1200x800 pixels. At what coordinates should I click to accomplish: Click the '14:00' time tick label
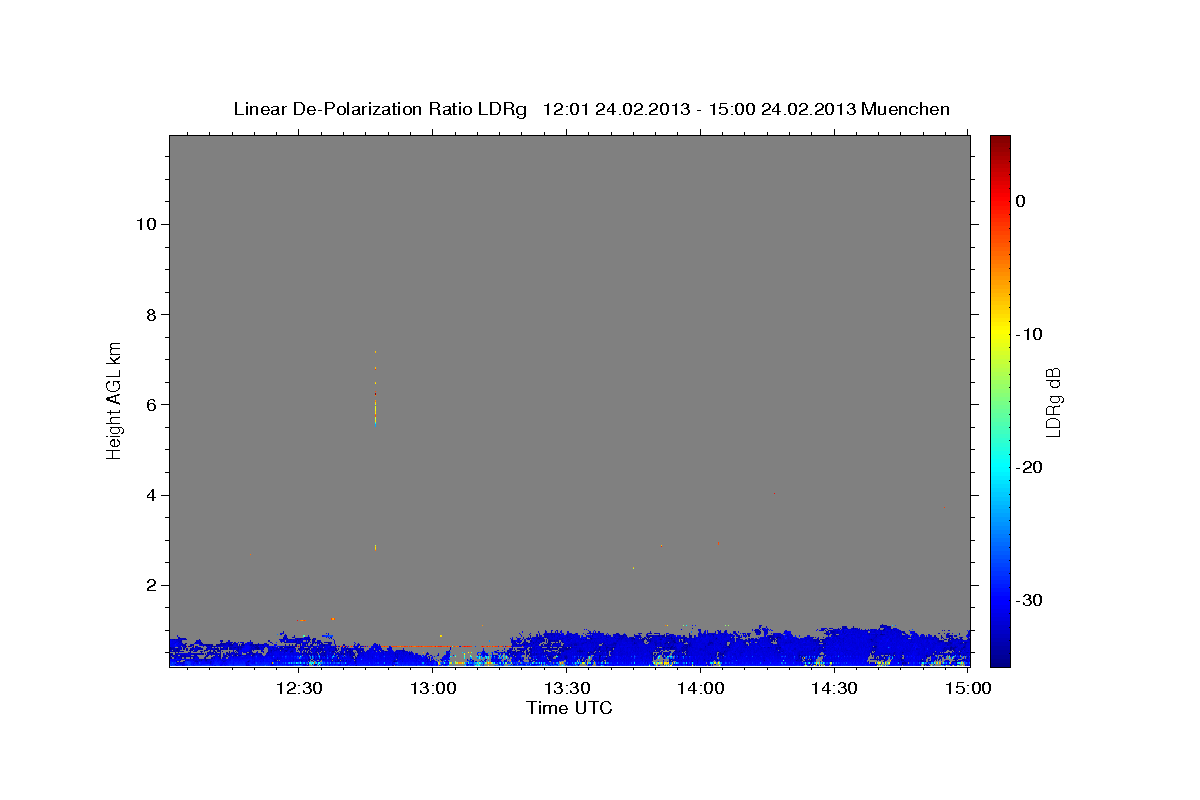(x=701, y=688)
